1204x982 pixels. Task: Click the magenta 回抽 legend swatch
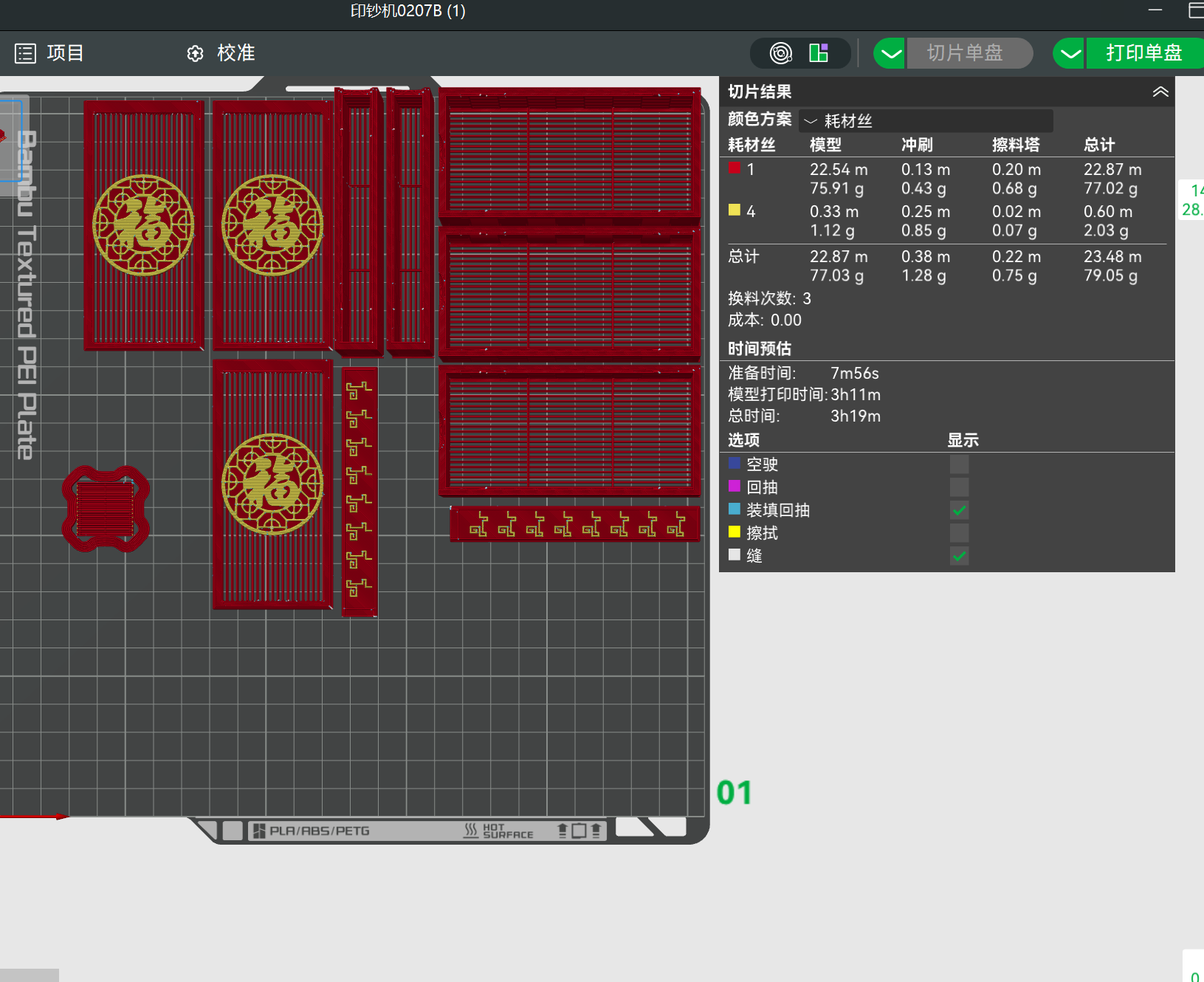(x=735, y=486)
